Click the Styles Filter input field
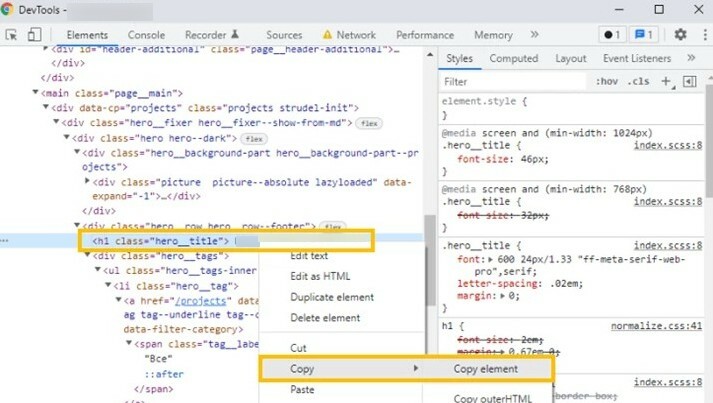This screenshot has height=403, width=713. pos(514,82)
